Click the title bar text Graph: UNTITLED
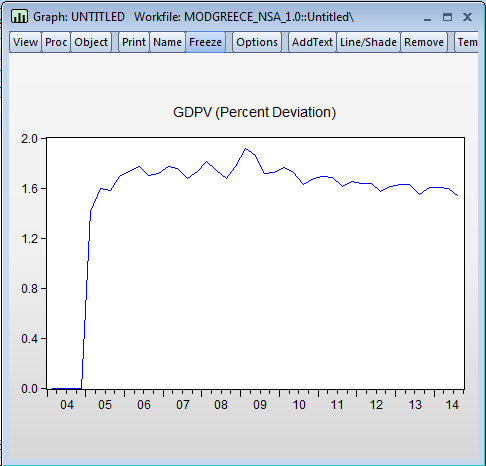Viewport: 486px width, 466px height. (x=79, y=17)
